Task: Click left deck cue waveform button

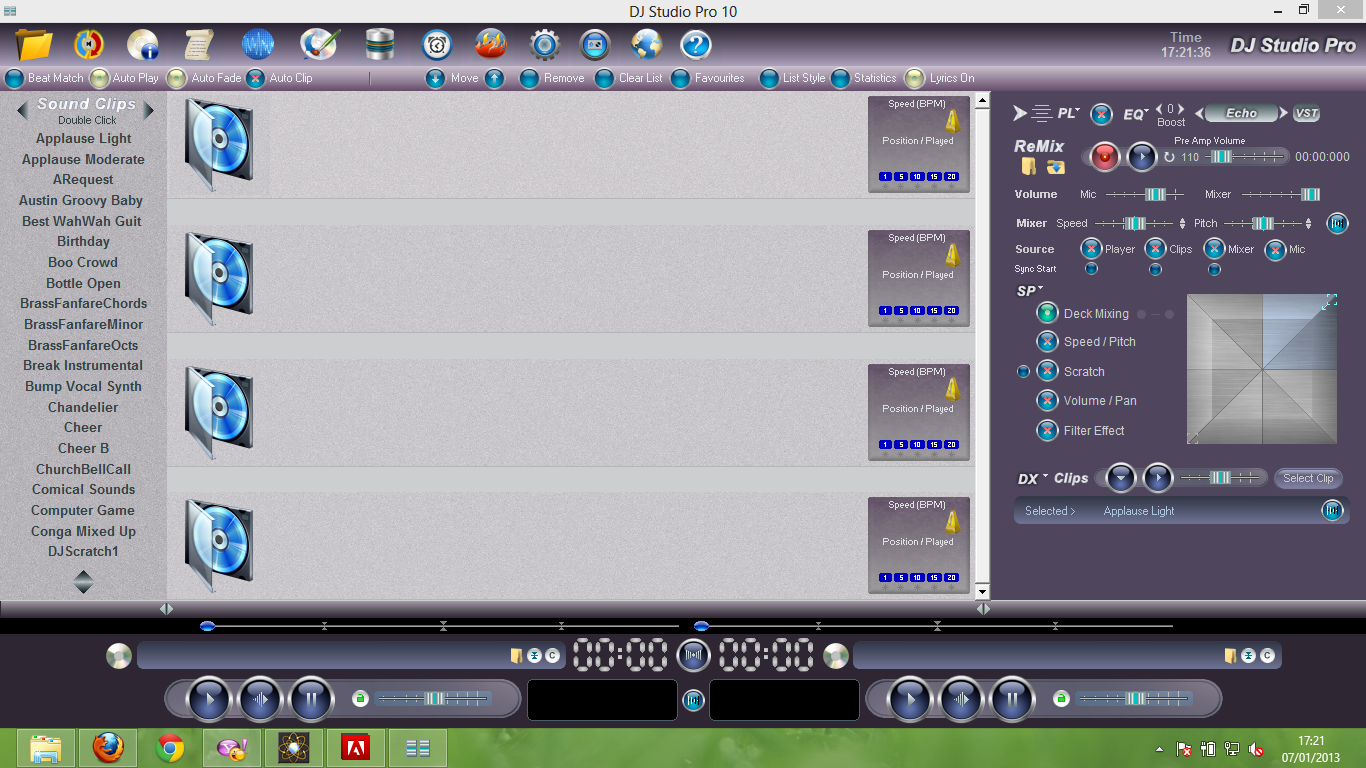Action: point(260,699)
